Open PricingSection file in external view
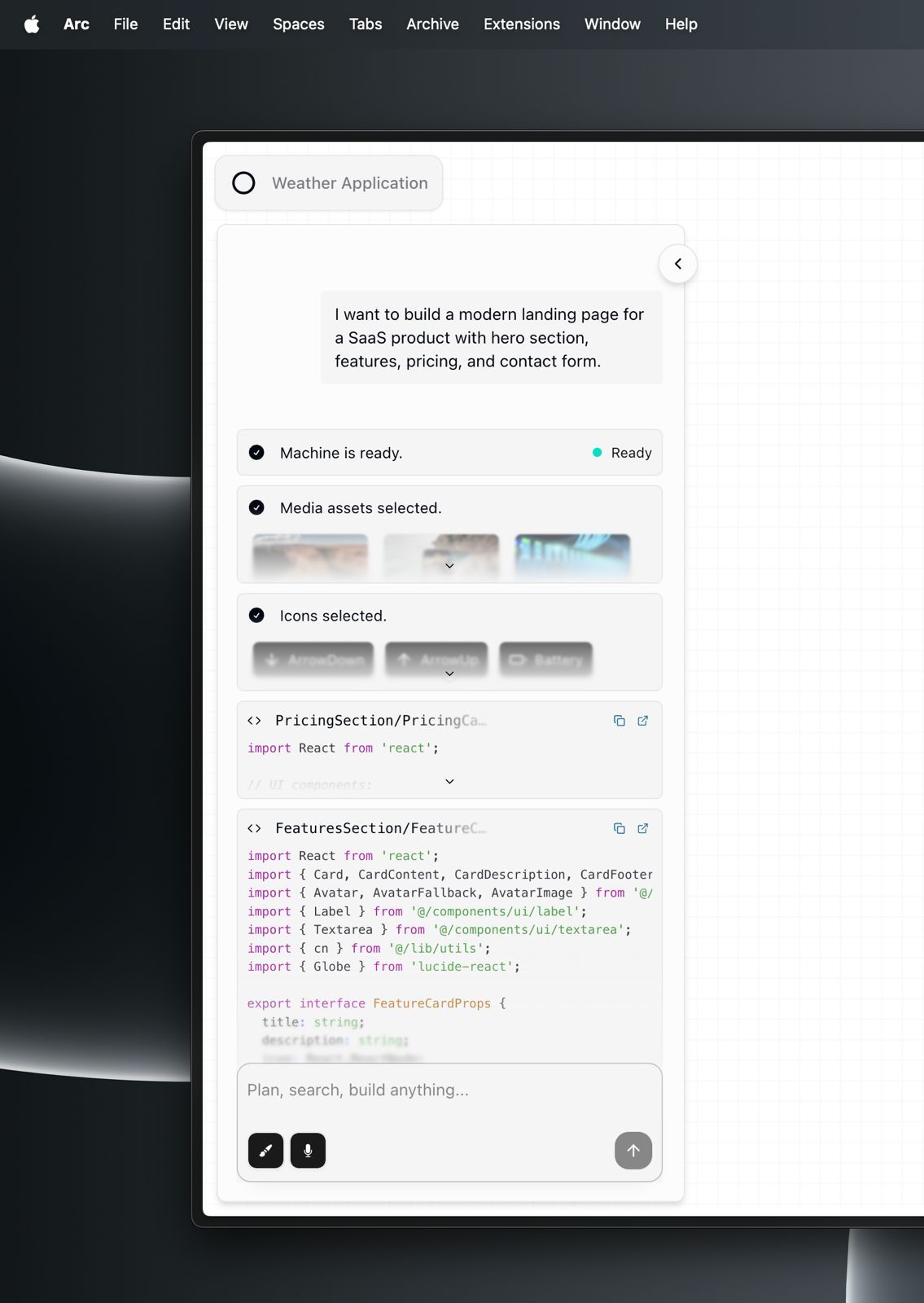Screen dimensions: 924x1303 tap(642, 721)
